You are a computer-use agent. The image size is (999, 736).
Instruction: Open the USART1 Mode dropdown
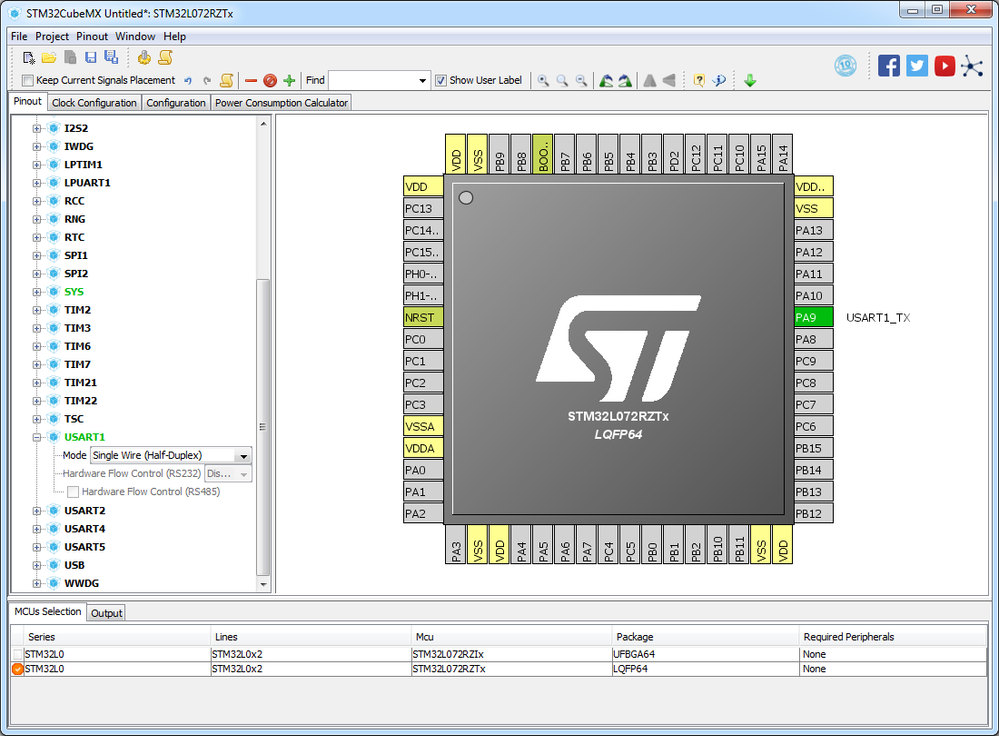[x=243, y=456]
